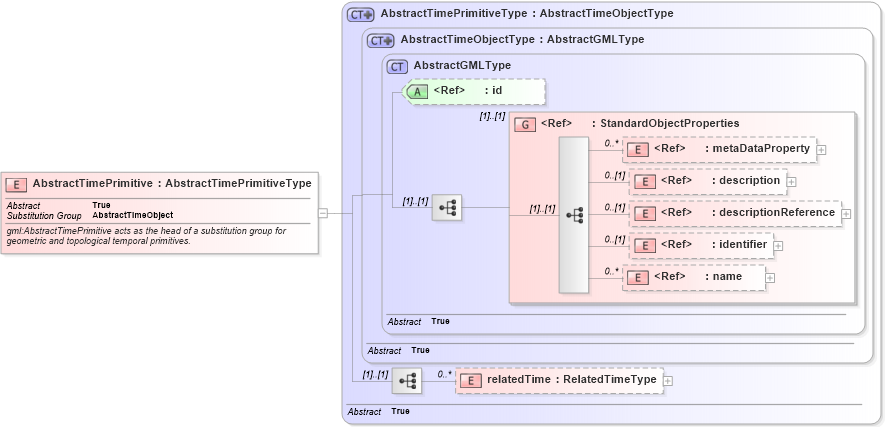This screenshot has width=886, height=427.
Task: Click the E icon of descriptionReference
Action: click(x=645, y=214)
